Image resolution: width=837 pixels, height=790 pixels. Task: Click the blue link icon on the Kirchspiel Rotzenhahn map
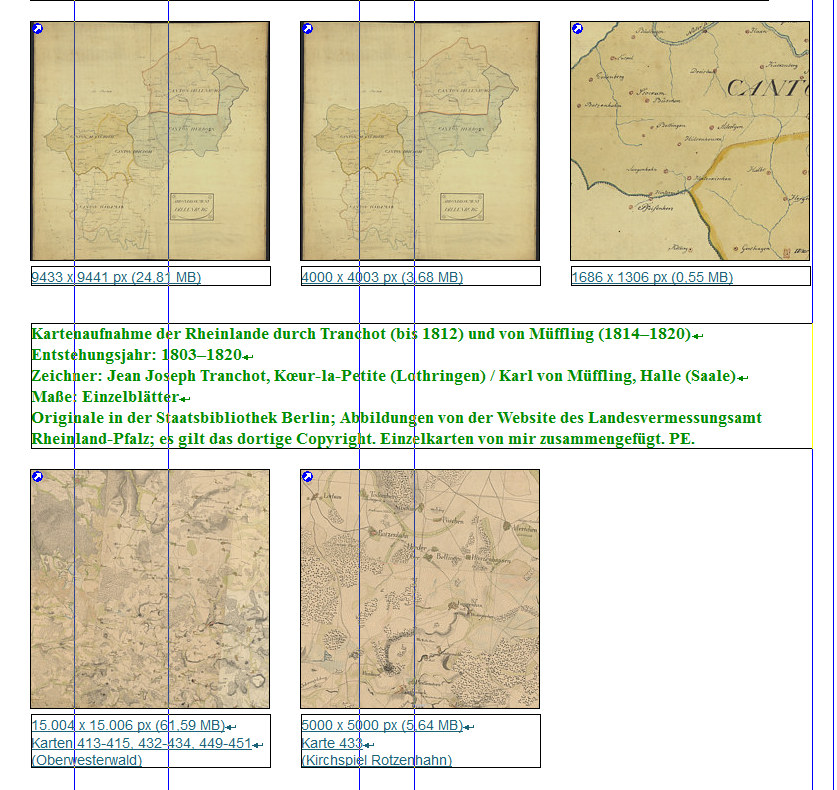pyautogui.click(x=308, y=477)
